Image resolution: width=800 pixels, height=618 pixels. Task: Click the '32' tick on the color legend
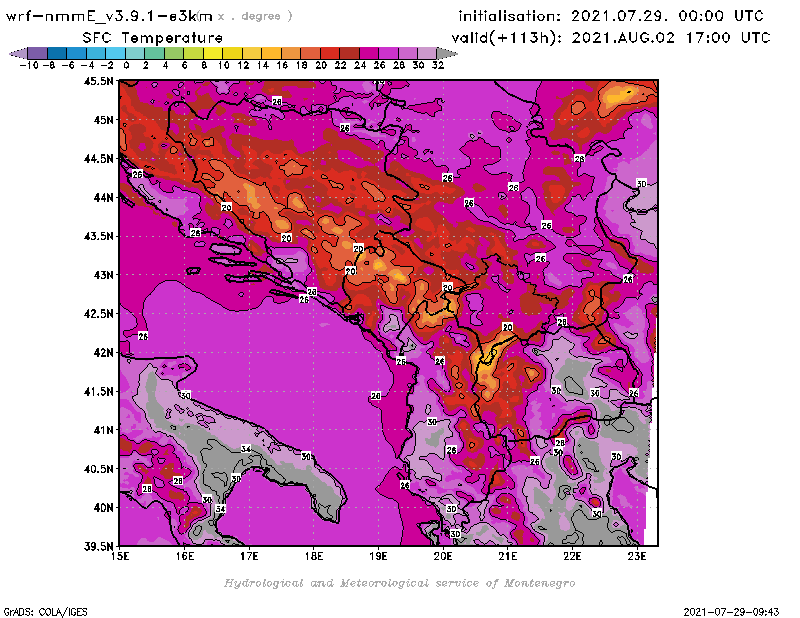[x=438, y=65]
